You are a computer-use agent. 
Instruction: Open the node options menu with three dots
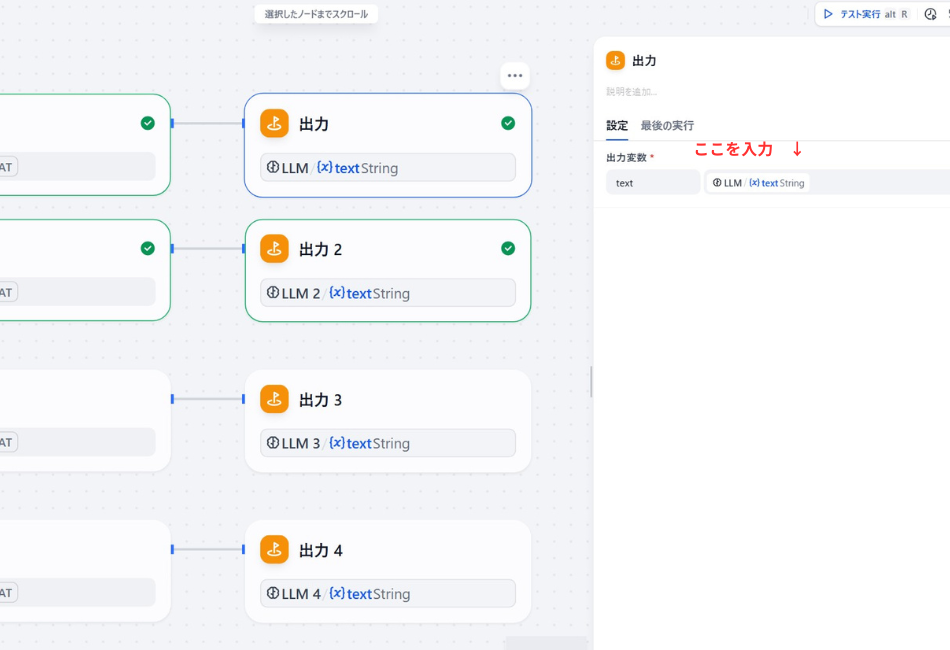pyautogui.click(x=514, y=75)
